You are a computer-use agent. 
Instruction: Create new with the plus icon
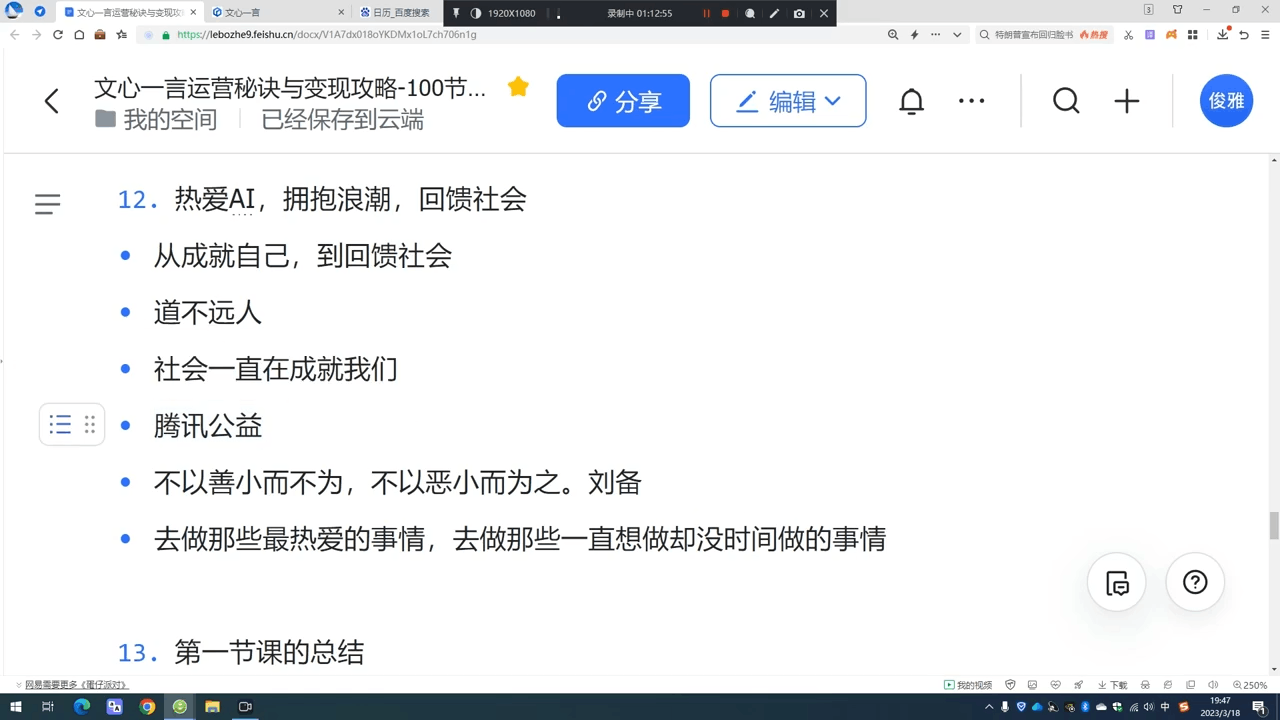(1127, 101)
